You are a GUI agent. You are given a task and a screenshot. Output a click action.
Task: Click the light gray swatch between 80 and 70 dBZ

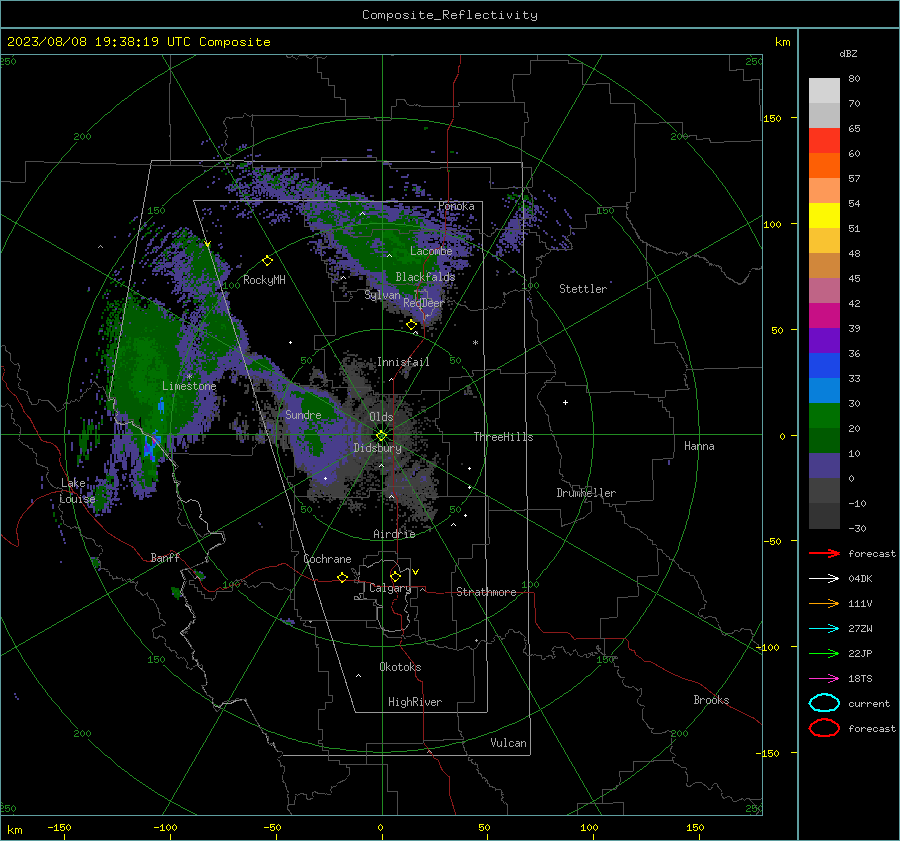pos(824,91)
